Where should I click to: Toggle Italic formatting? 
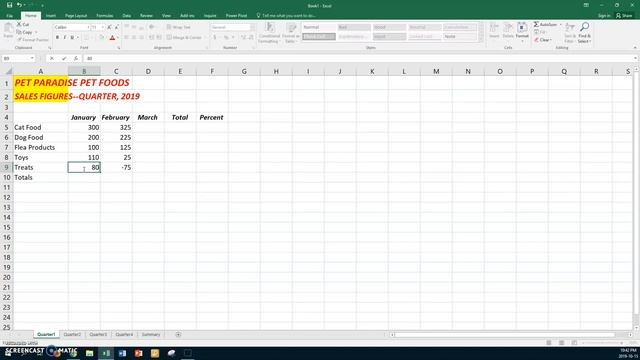[x=64, y=38]
